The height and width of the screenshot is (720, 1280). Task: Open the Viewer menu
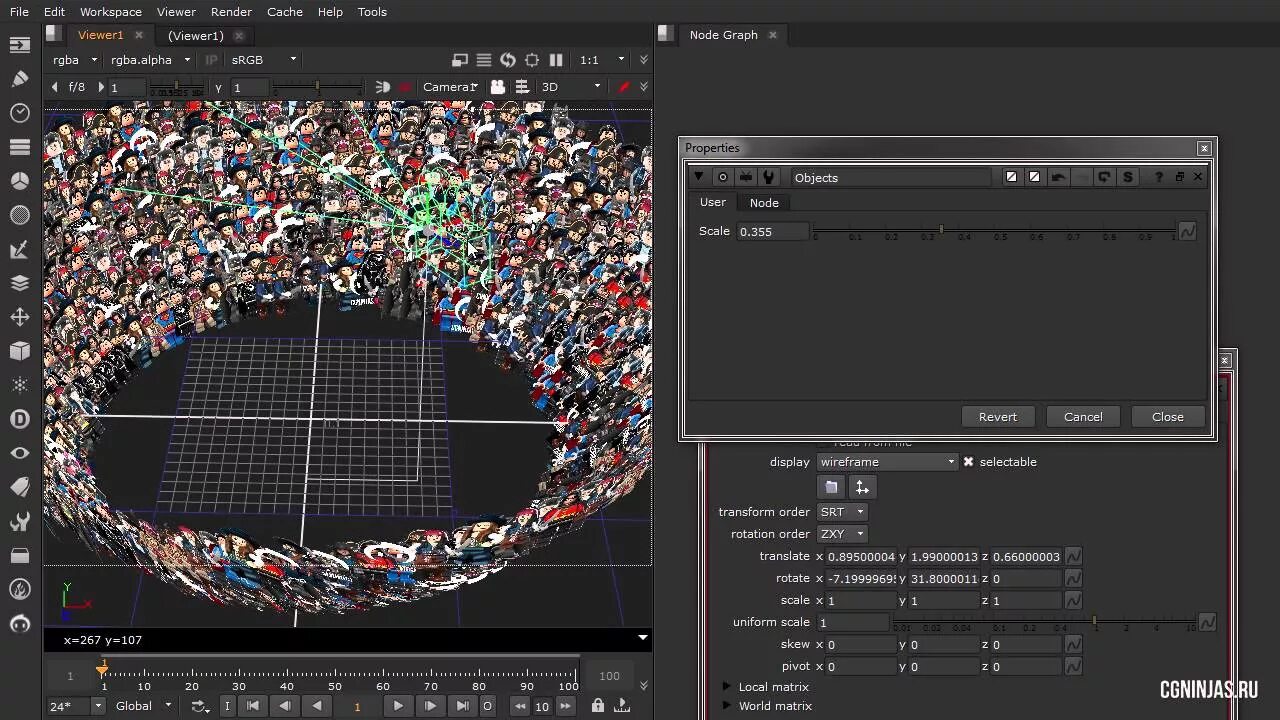pyautogui.click(x=176, y=12)
